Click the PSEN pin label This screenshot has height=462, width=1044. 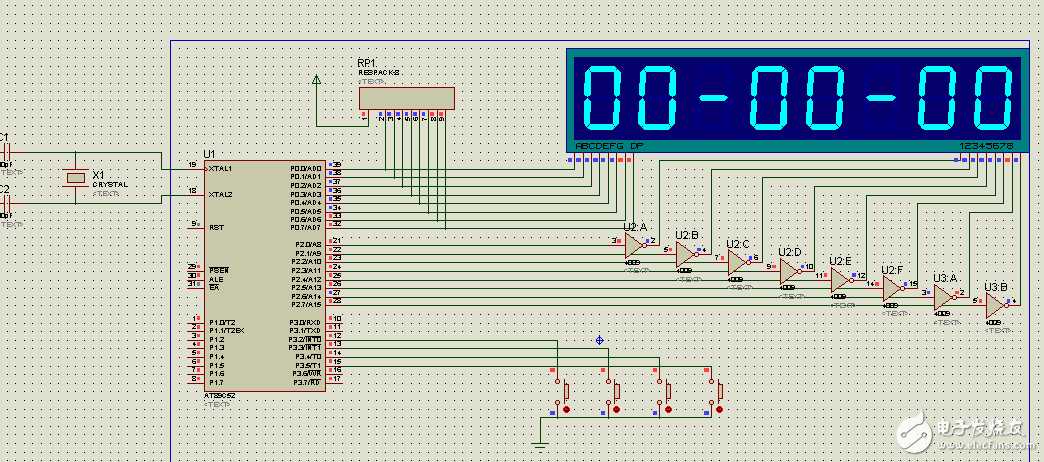pos(218,270)
